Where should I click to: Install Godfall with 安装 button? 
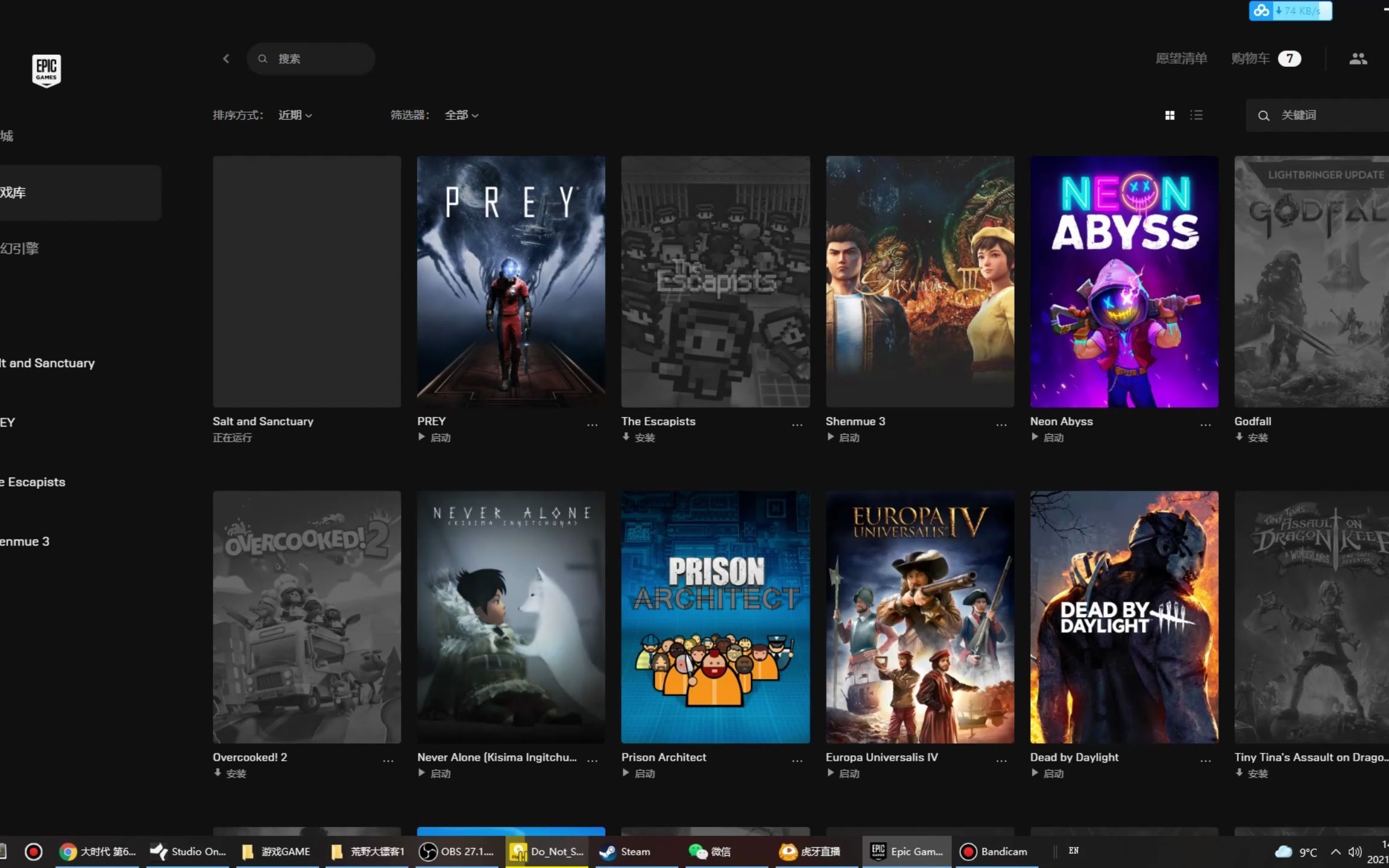[x=1252, y=438]
